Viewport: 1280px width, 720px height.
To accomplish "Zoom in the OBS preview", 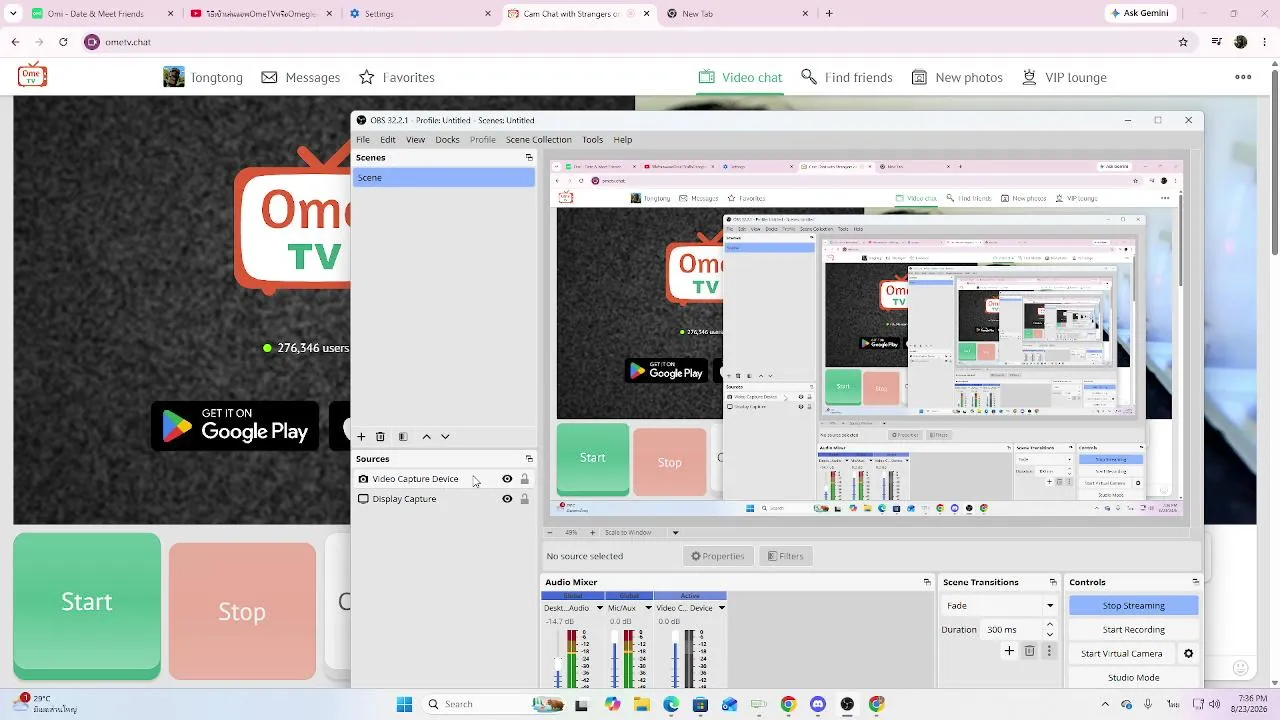I will coord(592,533).
